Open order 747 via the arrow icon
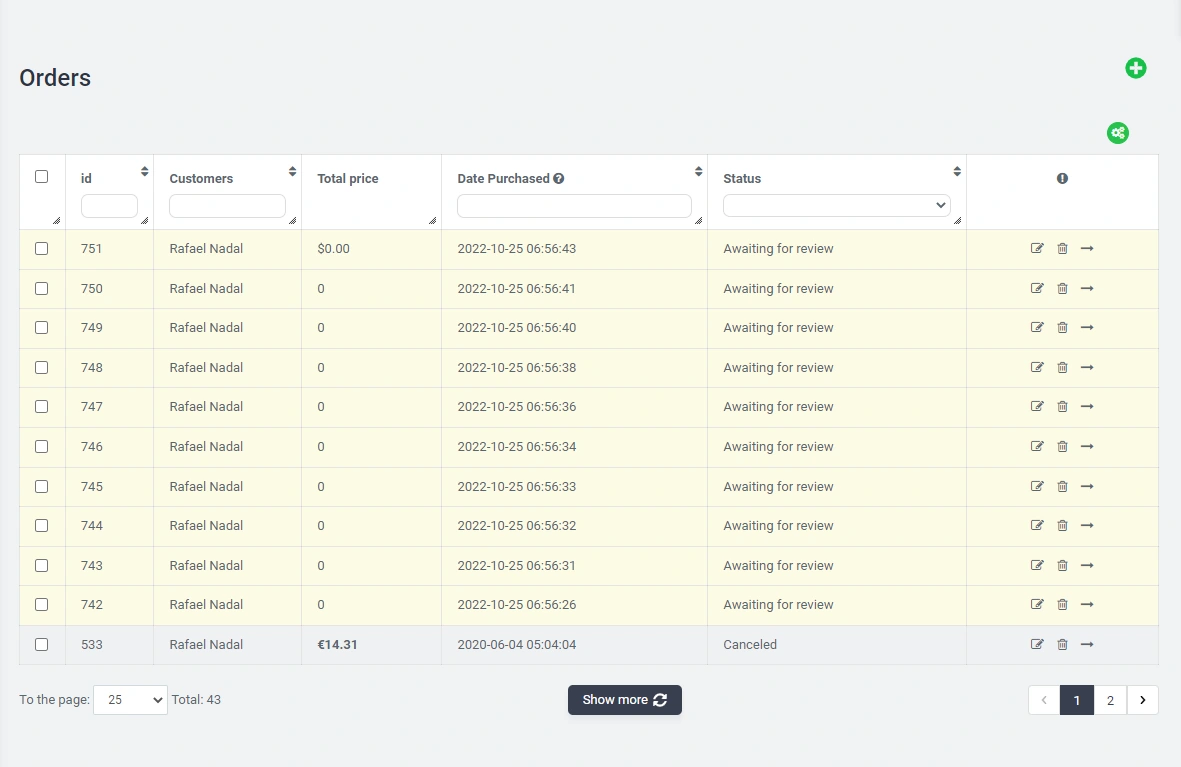The image size is (1181, 767). pyautogui.click(x=1087, y=407)
